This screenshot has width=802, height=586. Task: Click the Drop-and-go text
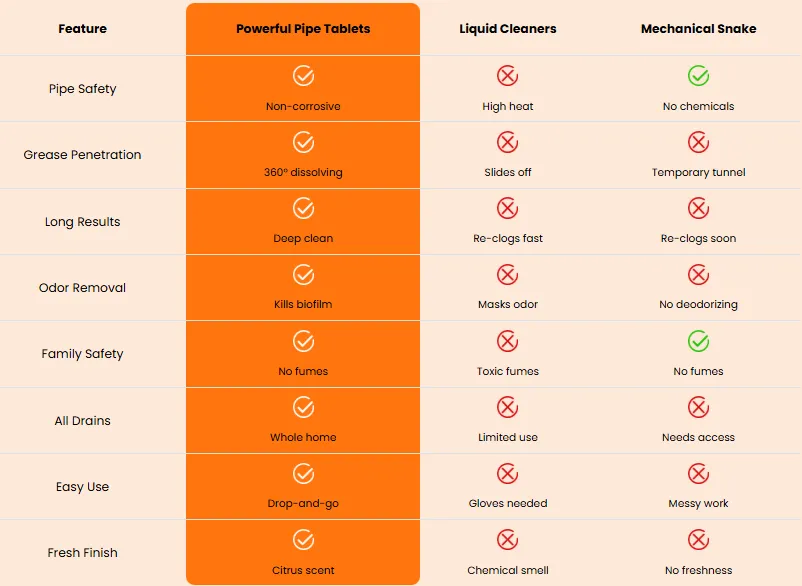303,504
